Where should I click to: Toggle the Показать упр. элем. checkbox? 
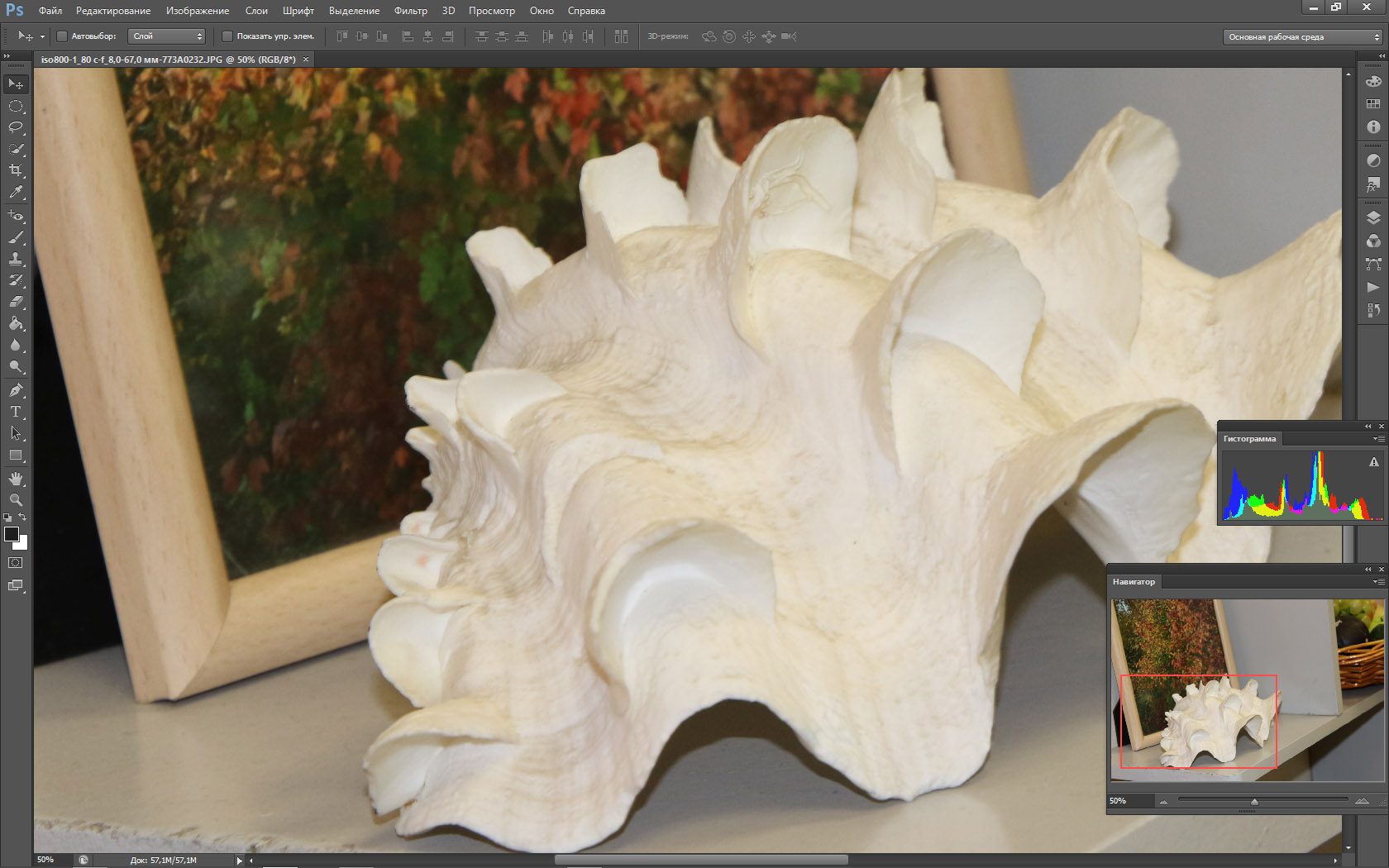[227, 36]
